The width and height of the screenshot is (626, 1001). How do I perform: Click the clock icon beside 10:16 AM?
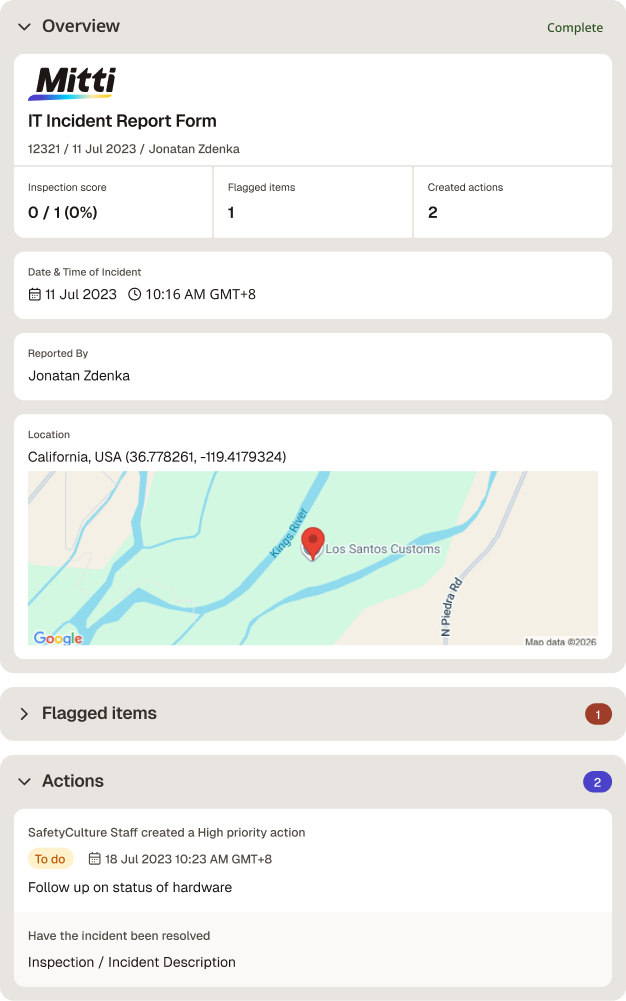click(135, 294)
